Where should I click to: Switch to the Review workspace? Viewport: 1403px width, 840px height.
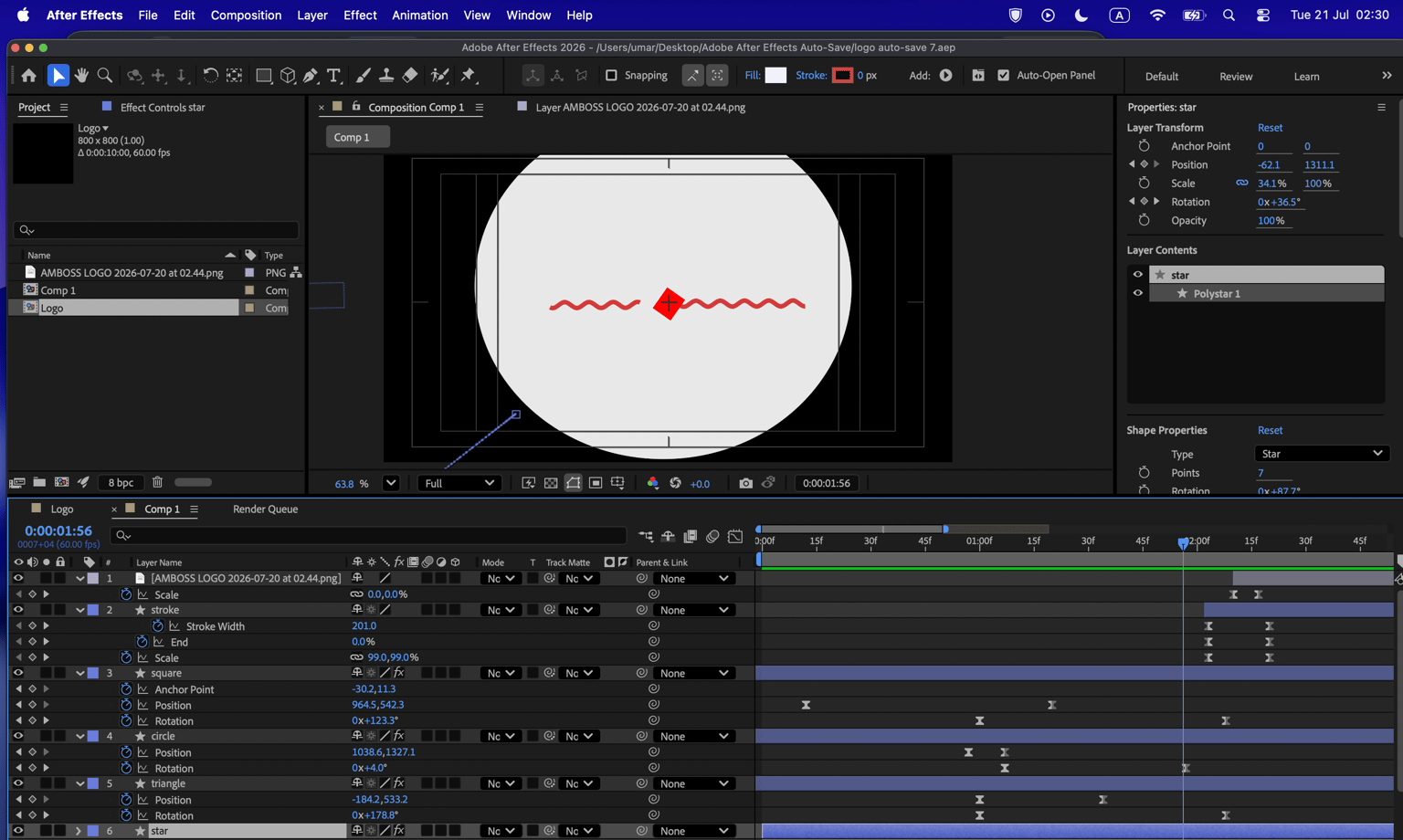pyautogui.click(x=1236, y=77)
